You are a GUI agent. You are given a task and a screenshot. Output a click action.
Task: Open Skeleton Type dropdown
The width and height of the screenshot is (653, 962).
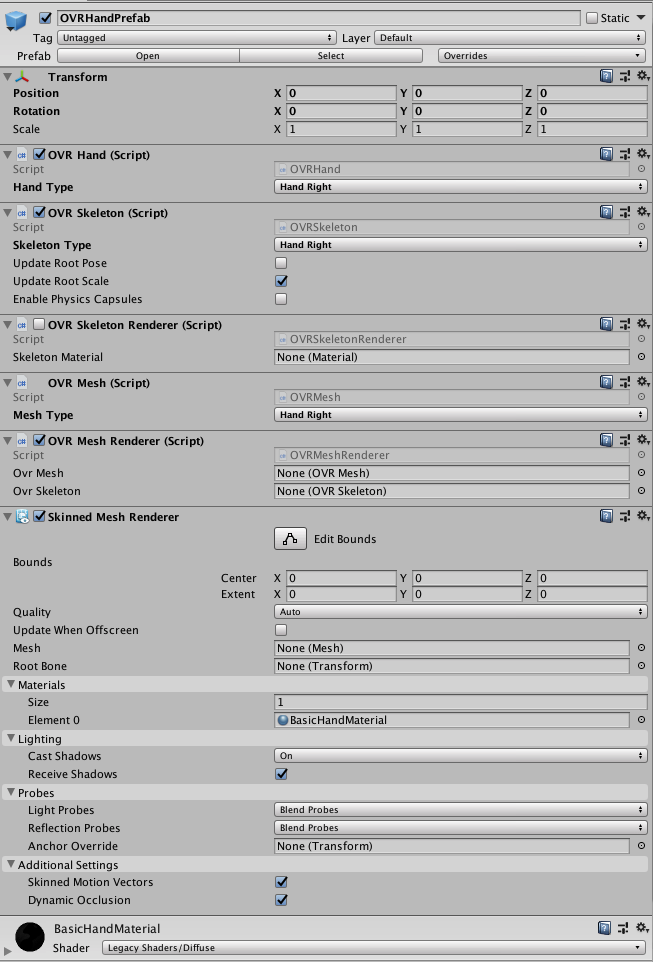pyautogui.click(x=460, y=244)
